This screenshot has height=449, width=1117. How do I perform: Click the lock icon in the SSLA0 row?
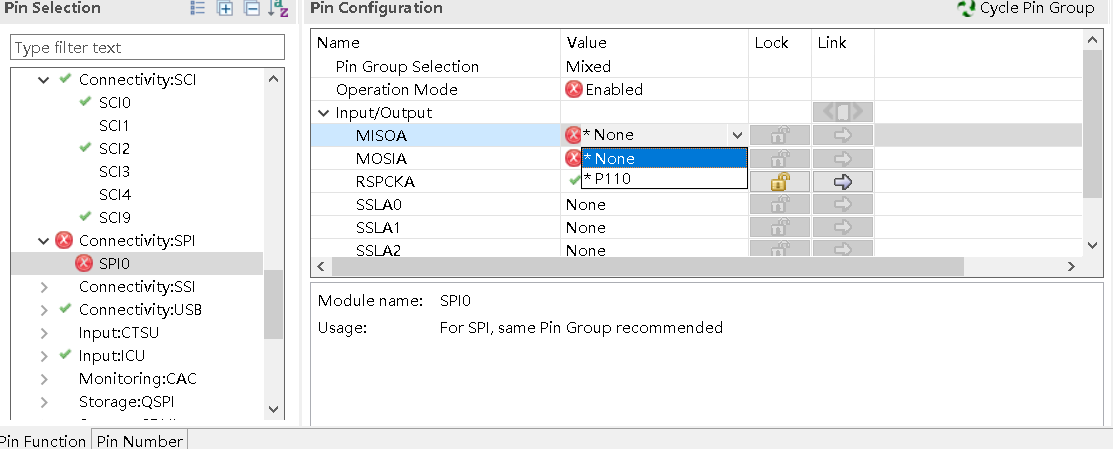(779, 205)
